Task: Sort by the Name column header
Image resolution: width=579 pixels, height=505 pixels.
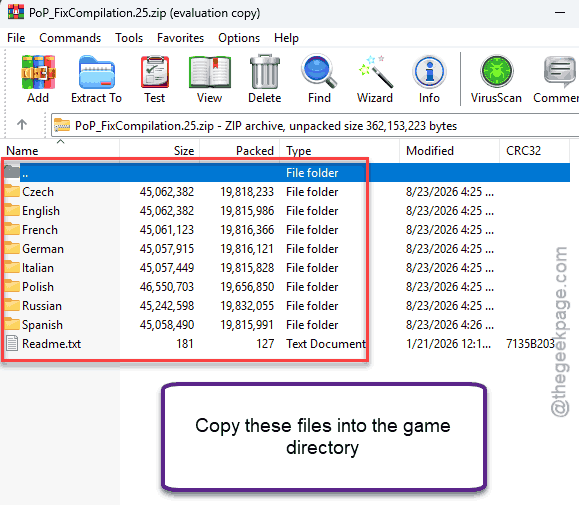Action: pyautogui.click(x=60, y=151)
